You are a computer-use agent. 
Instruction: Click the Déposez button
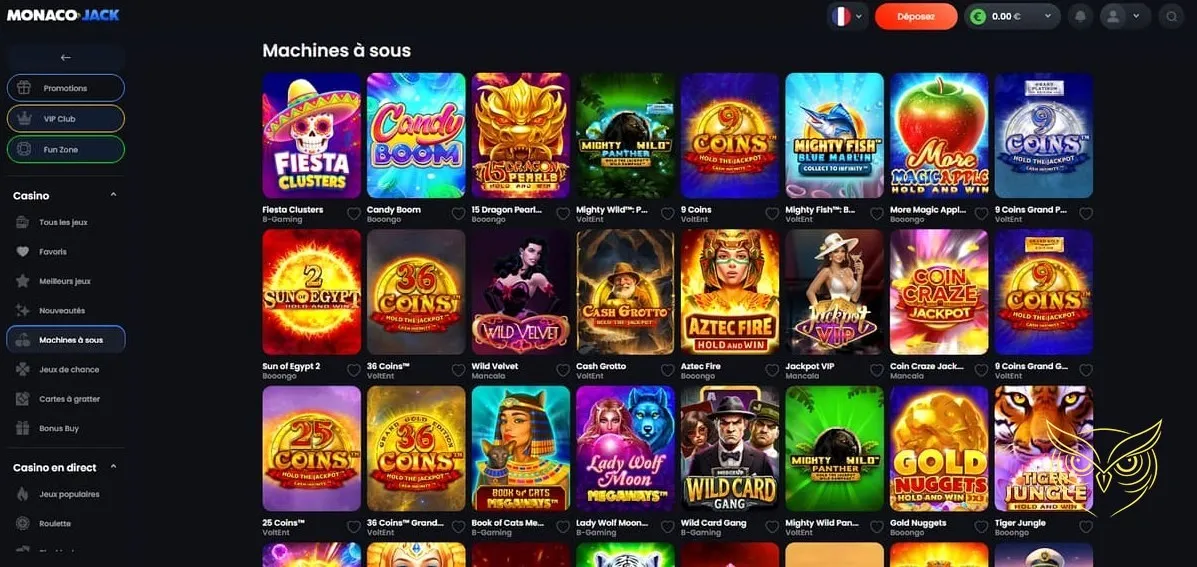click(916, 16)
